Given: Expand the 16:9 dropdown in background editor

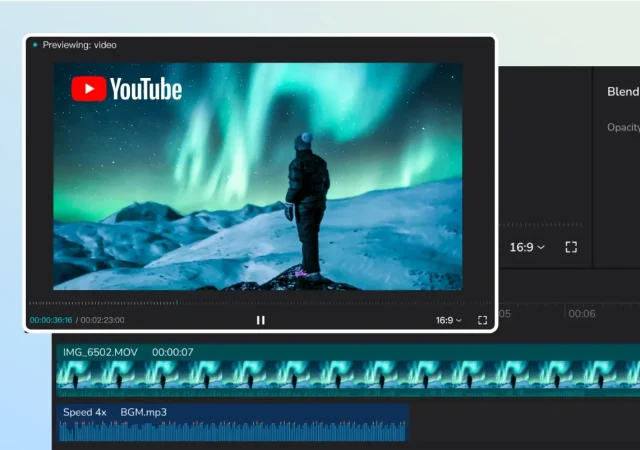Looking at the screenshot, I should click(x=527, y=247).
